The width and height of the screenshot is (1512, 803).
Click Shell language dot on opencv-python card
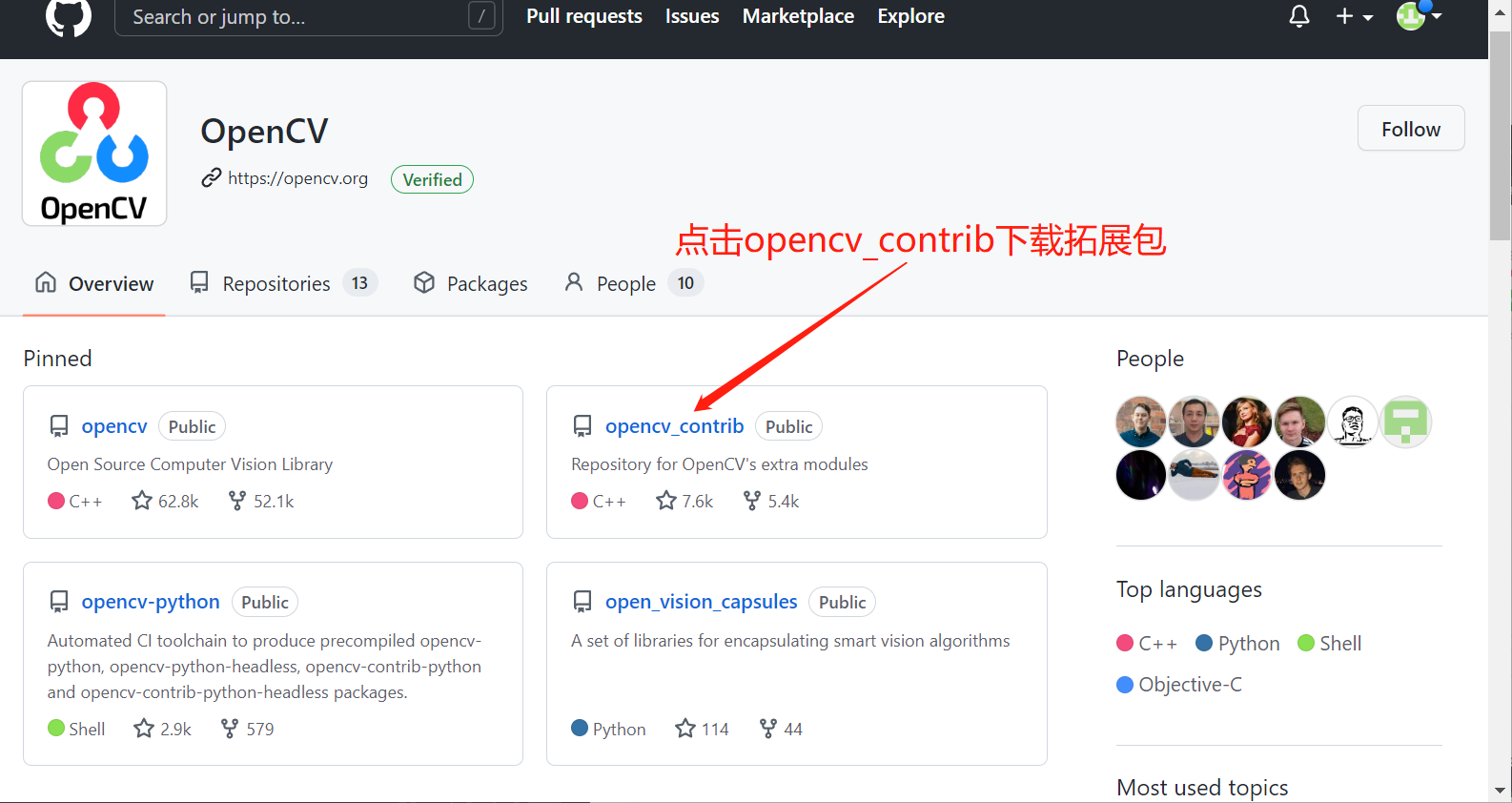point(56,728)
